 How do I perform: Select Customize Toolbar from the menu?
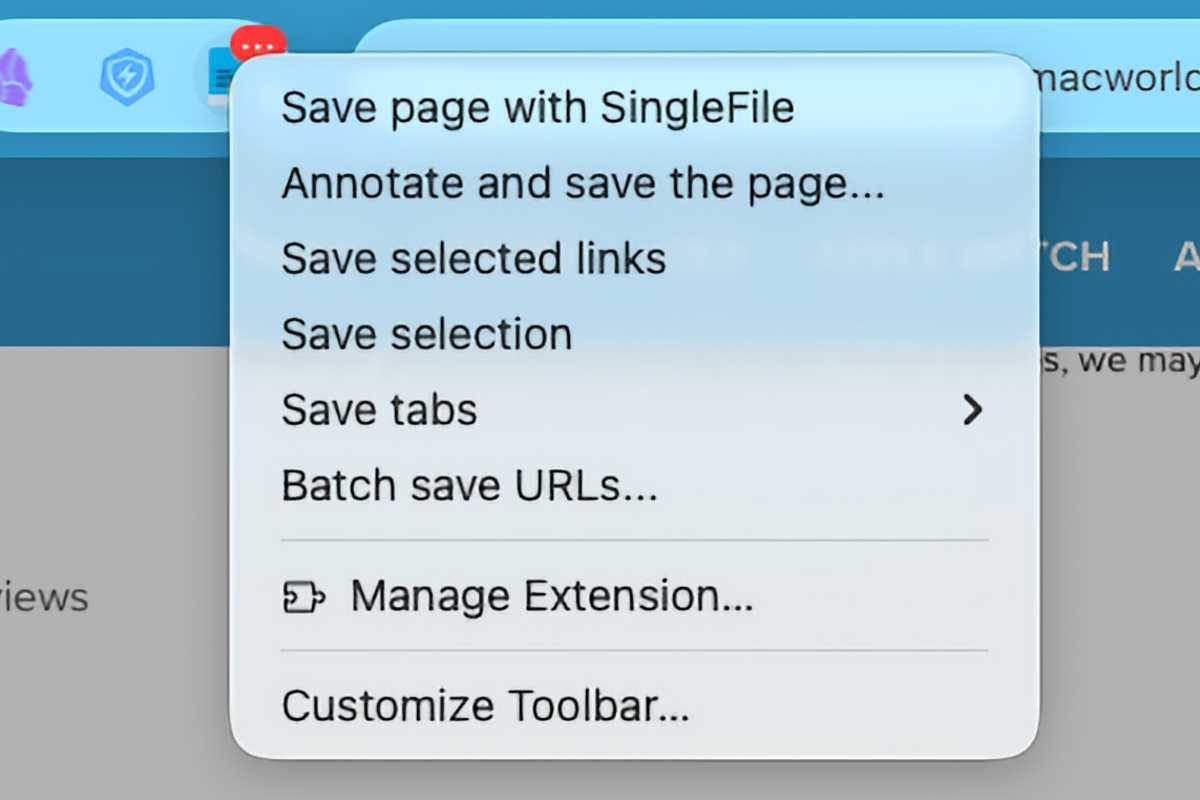485,706
